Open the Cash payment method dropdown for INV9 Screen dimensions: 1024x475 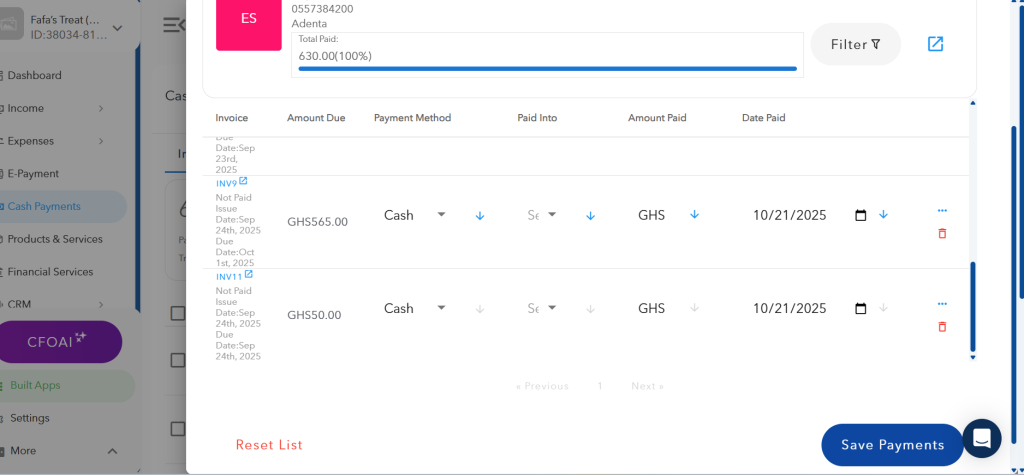(415, 215)
